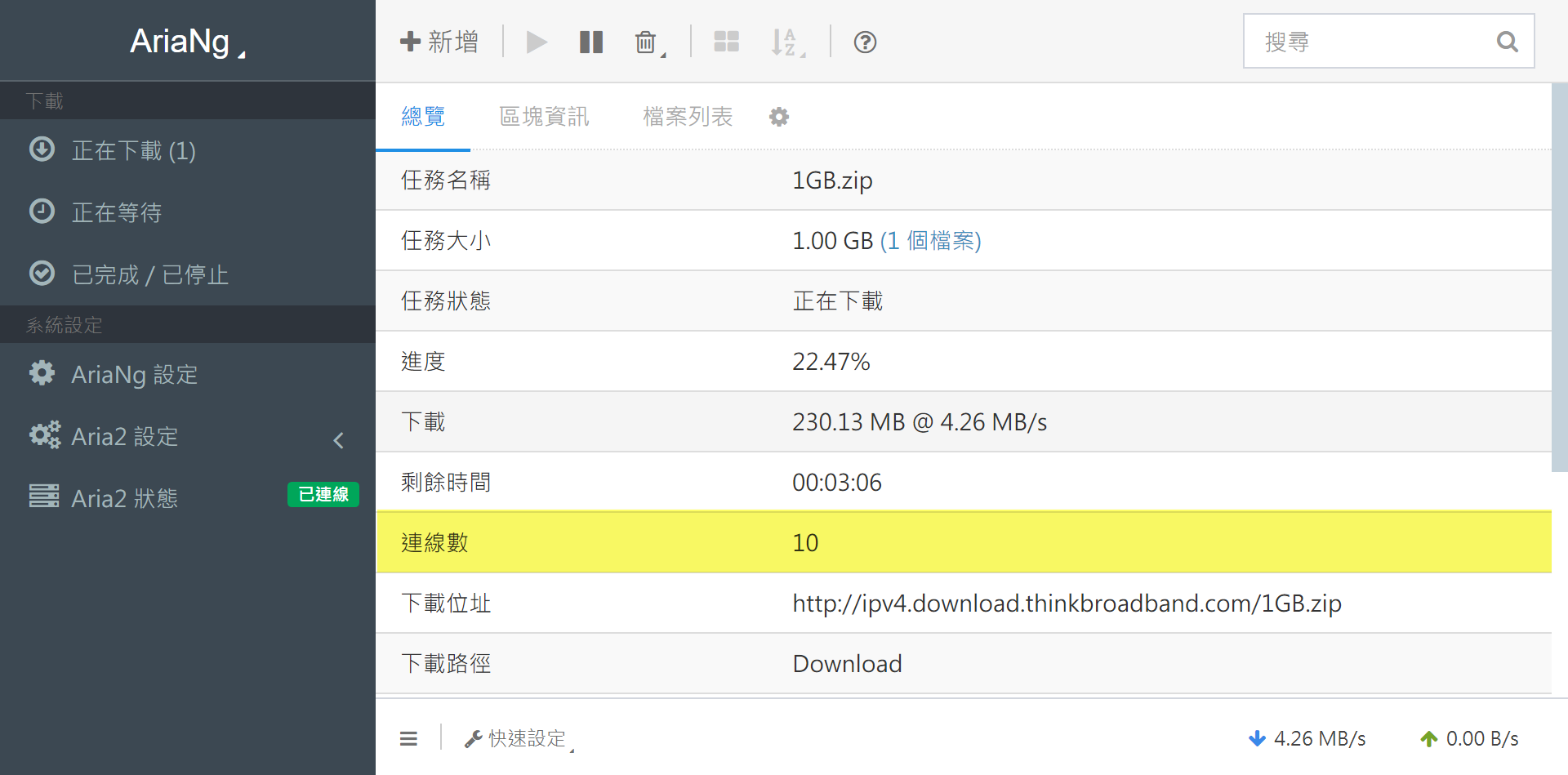Switch to the 檔案列表 tab
This screenshot has height=775, width=1568.
[x=688, y=117]
